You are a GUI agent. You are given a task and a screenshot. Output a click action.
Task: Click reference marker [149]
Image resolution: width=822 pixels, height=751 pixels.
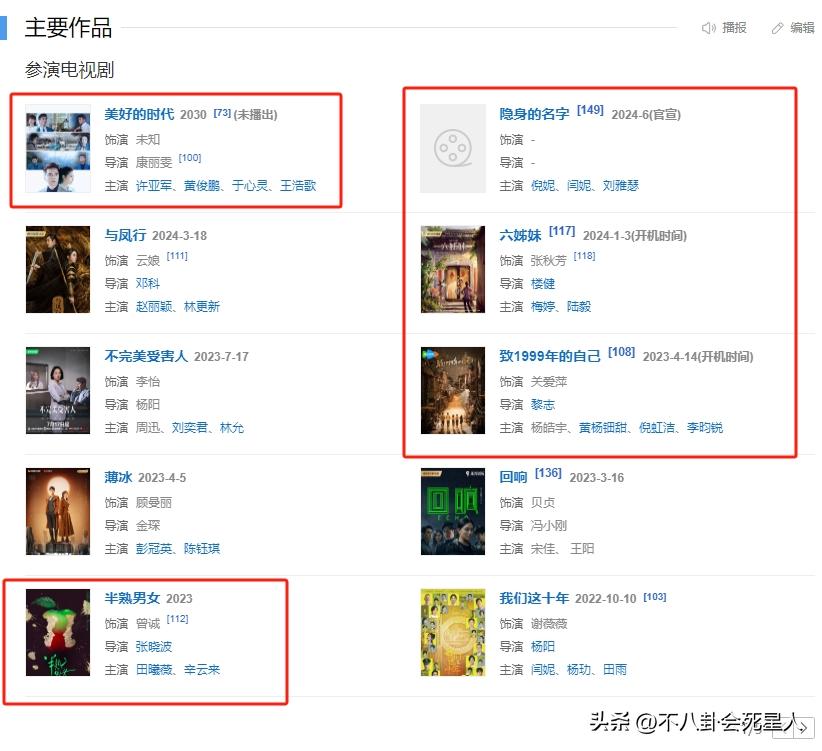click(590, 110)
